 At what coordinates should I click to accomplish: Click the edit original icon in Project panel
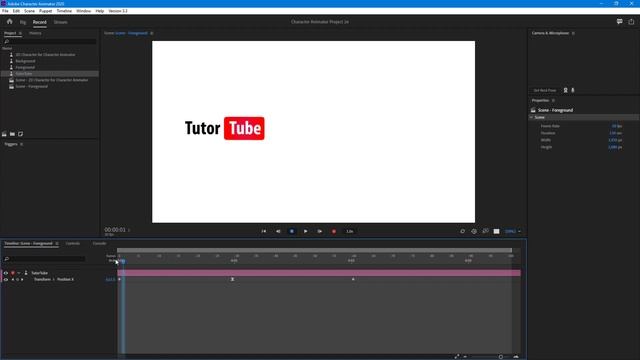(20, 134)
